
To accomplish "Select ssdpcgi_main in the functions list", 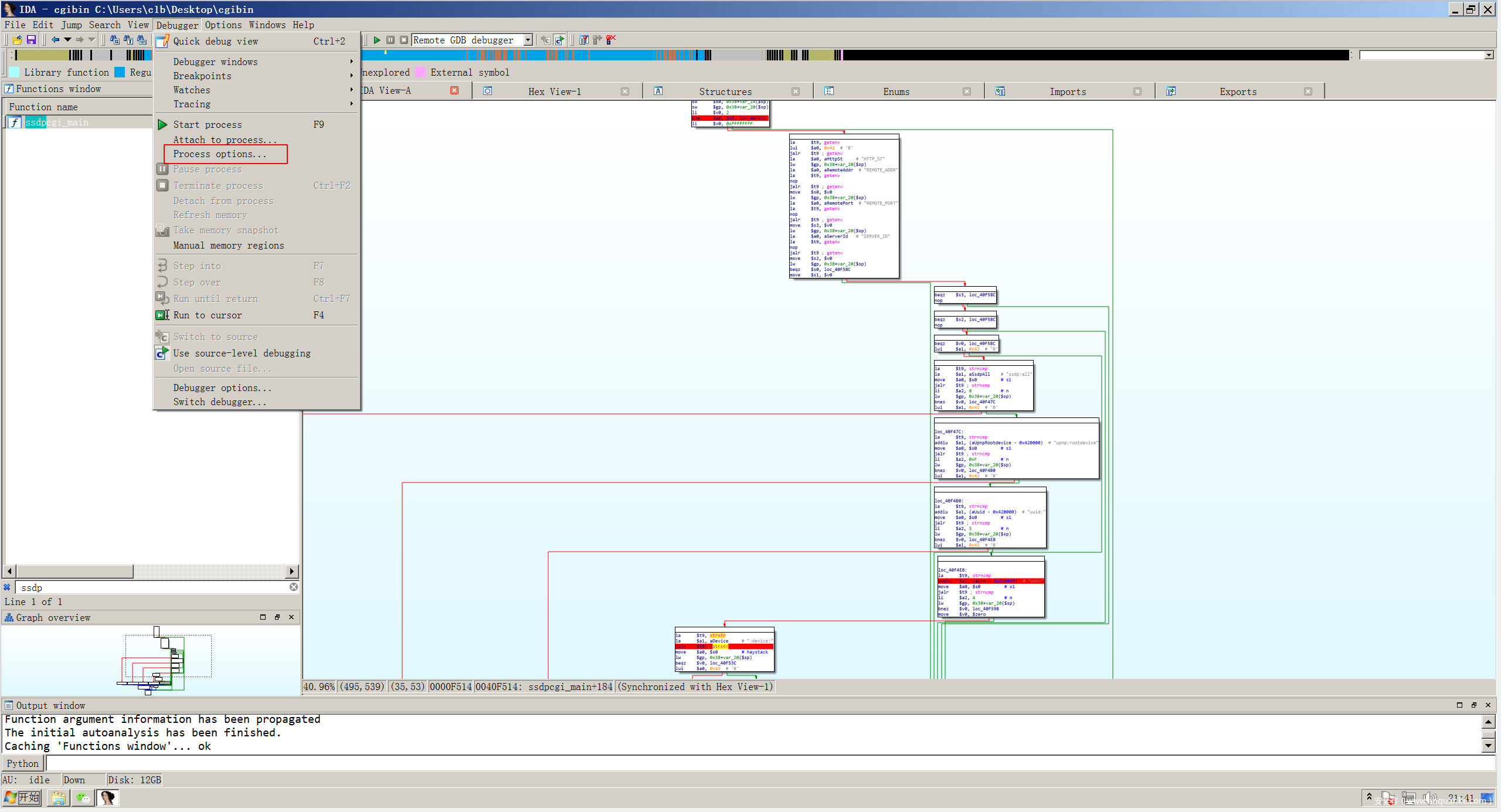I will (57, 122).
